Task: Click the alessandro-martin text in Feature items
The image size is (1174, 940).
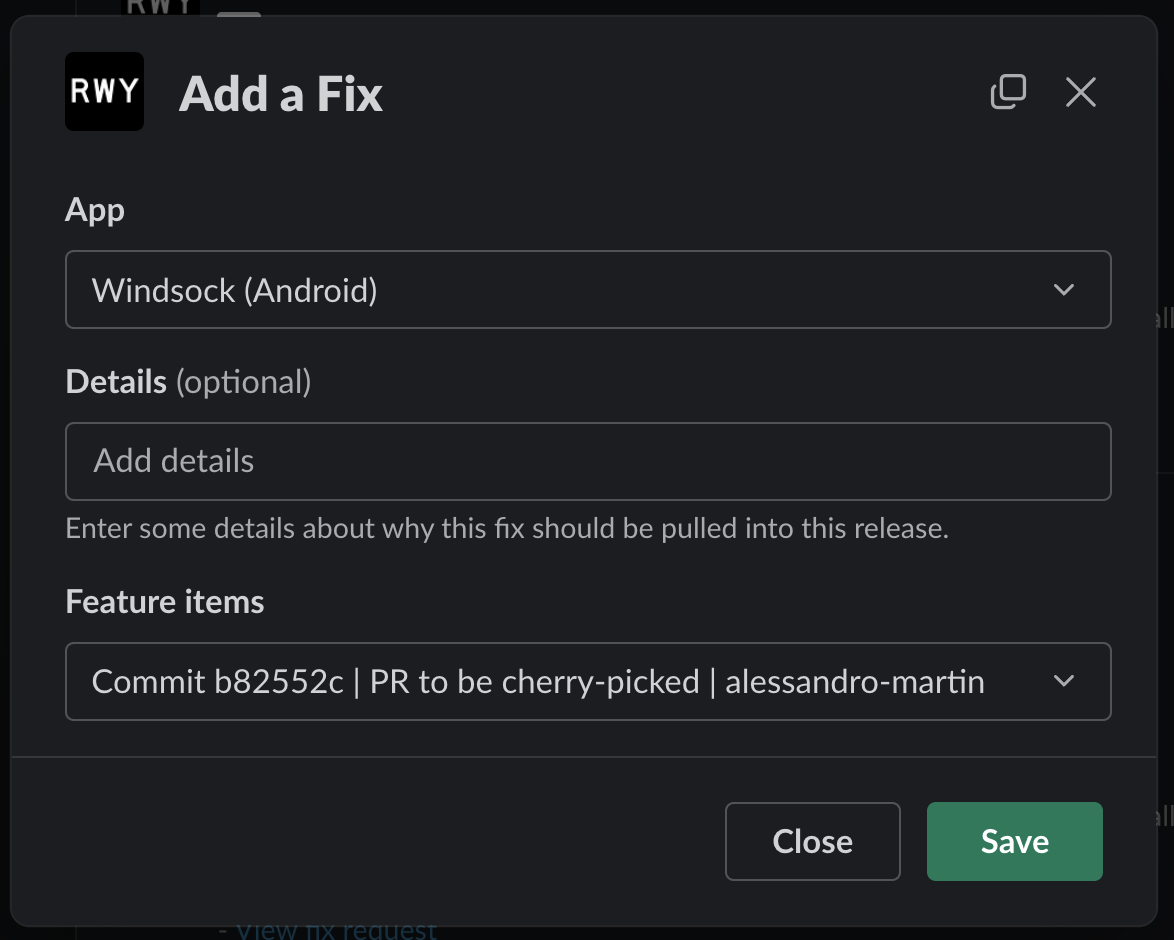Action: 854,682
